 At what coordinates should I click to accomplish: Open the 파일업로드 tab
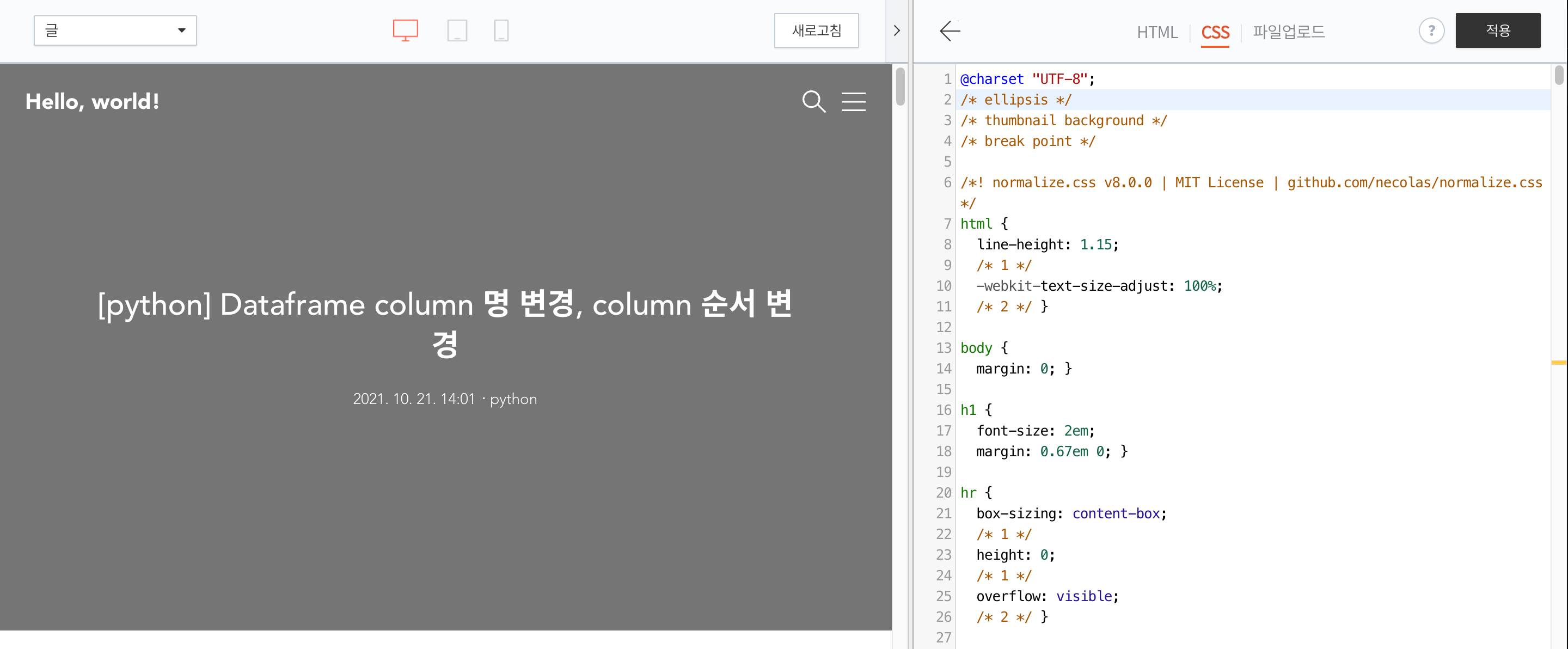[x=1289, y=32]
